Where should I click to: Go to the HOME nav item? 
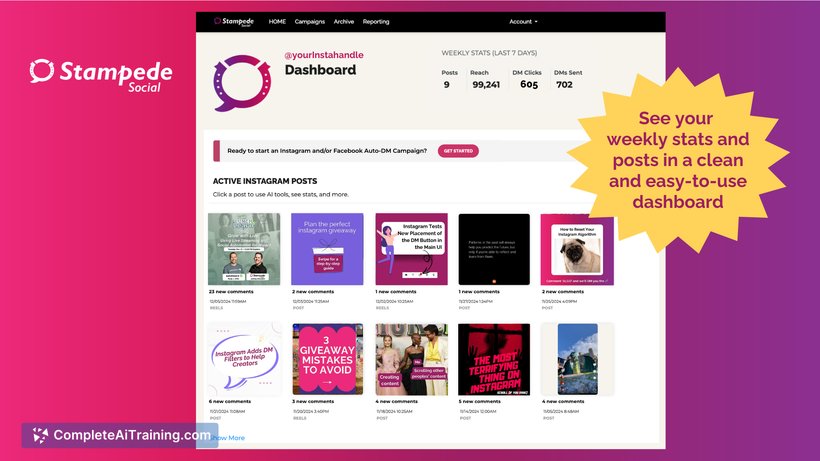click(x=277, y=21)
